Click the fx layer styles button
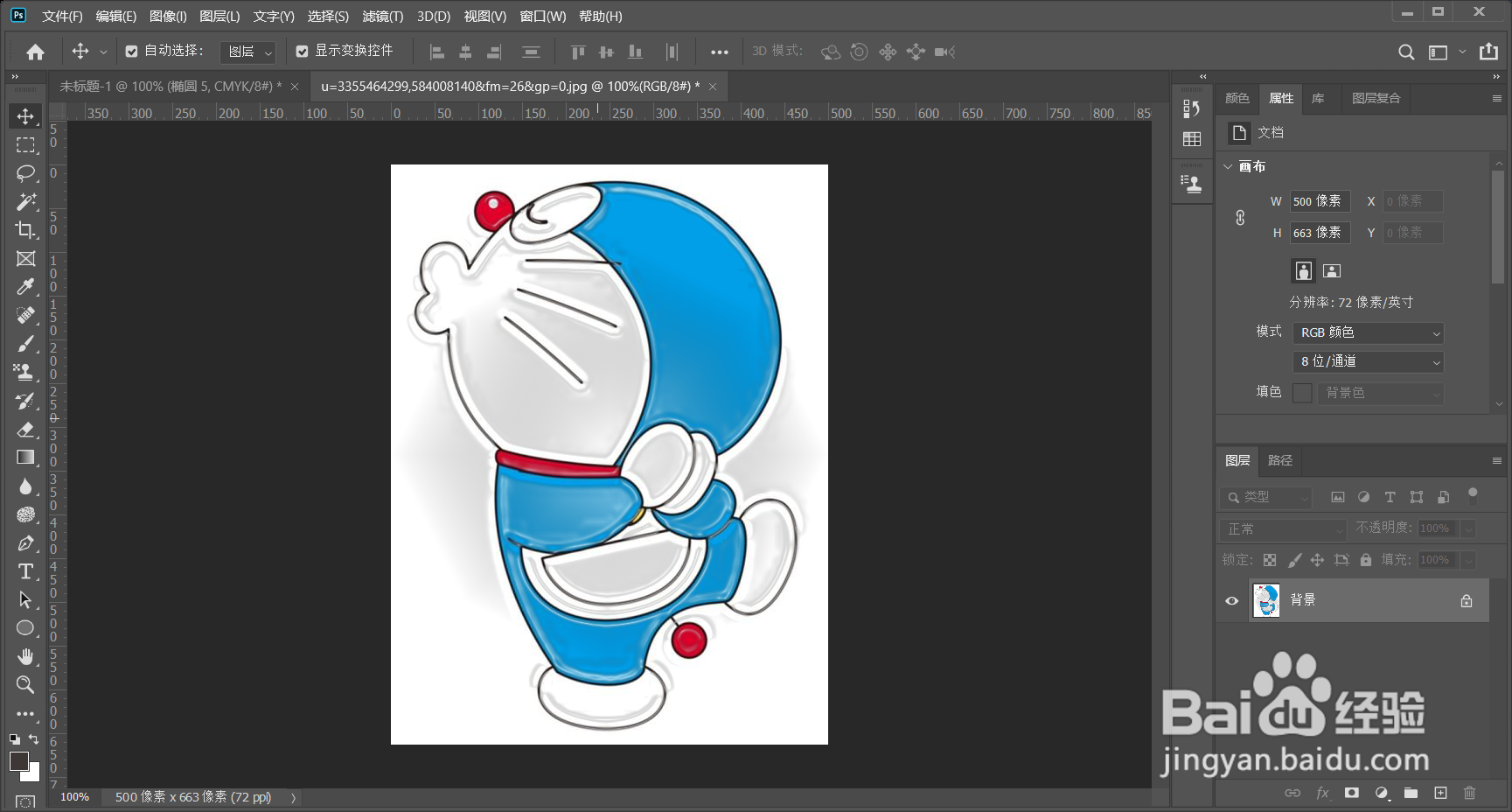1512x812 pixels. click(x=1321, y=793)
